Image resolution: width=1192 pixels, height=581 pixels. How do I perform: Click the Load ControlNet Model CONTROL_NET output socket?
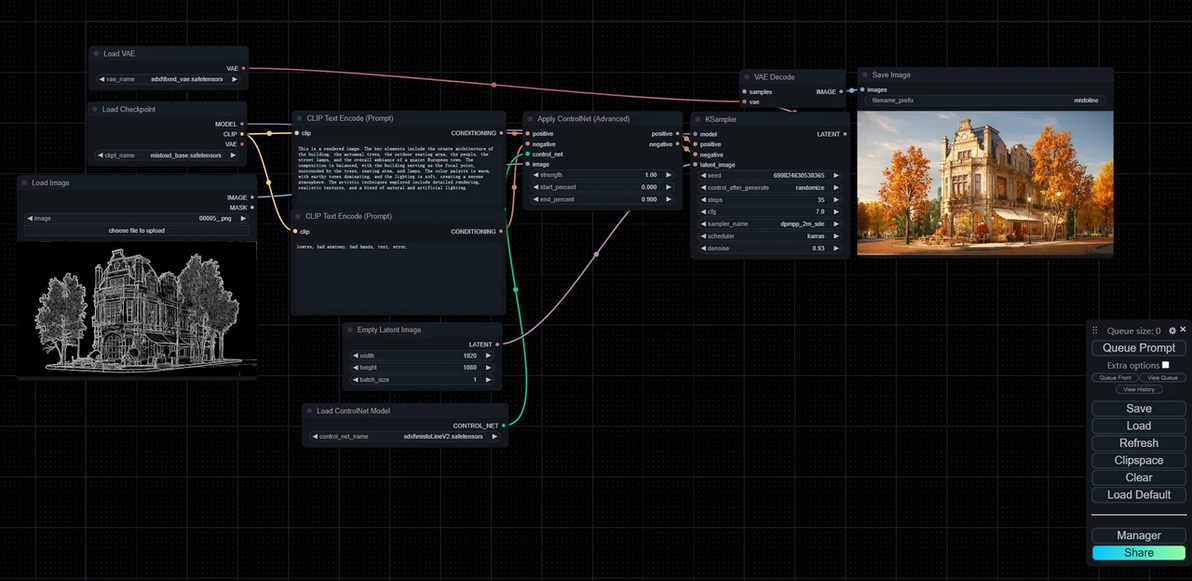503,426
